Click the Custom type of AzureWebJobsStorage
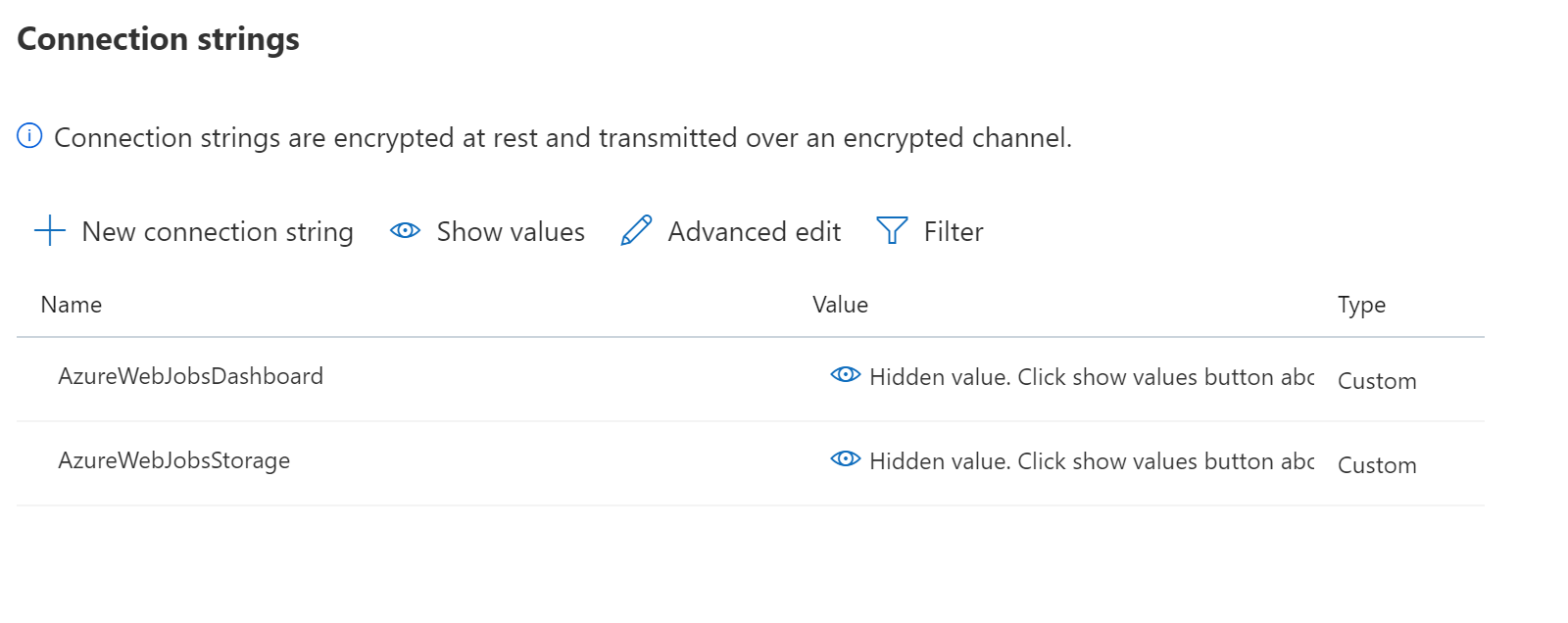The width and height of the screenshot is (1568, 623). (1377, 466)
